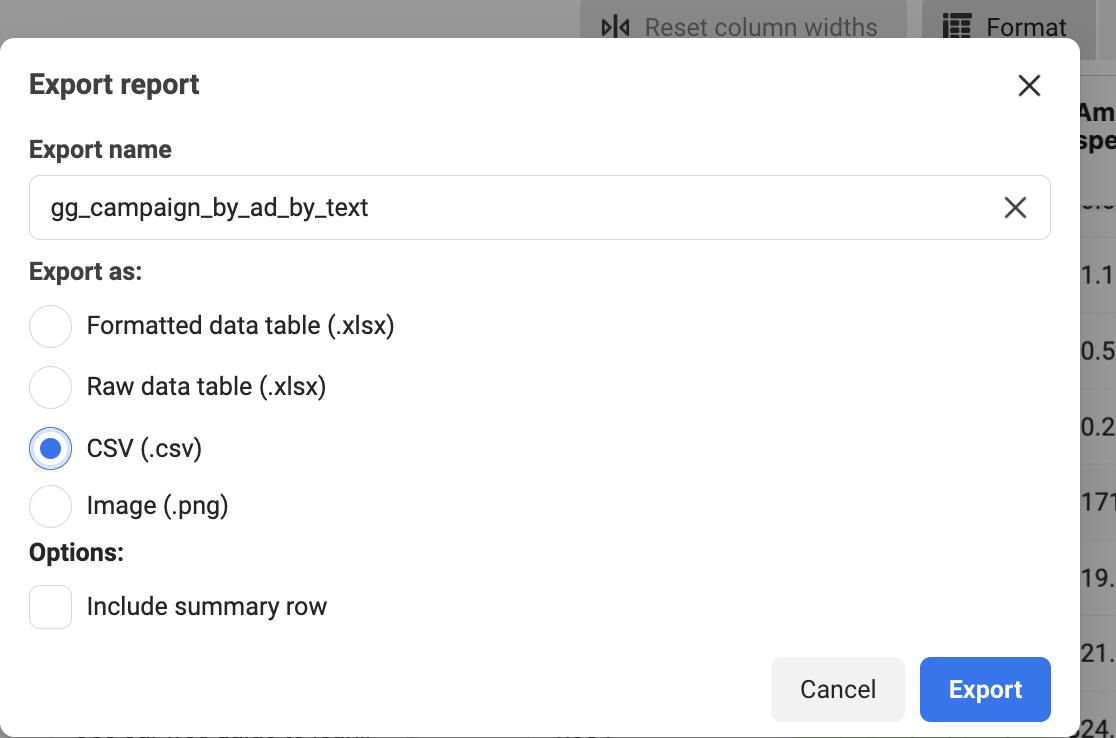
Task: Click the "Export name" field label
Action: point(100,150)
